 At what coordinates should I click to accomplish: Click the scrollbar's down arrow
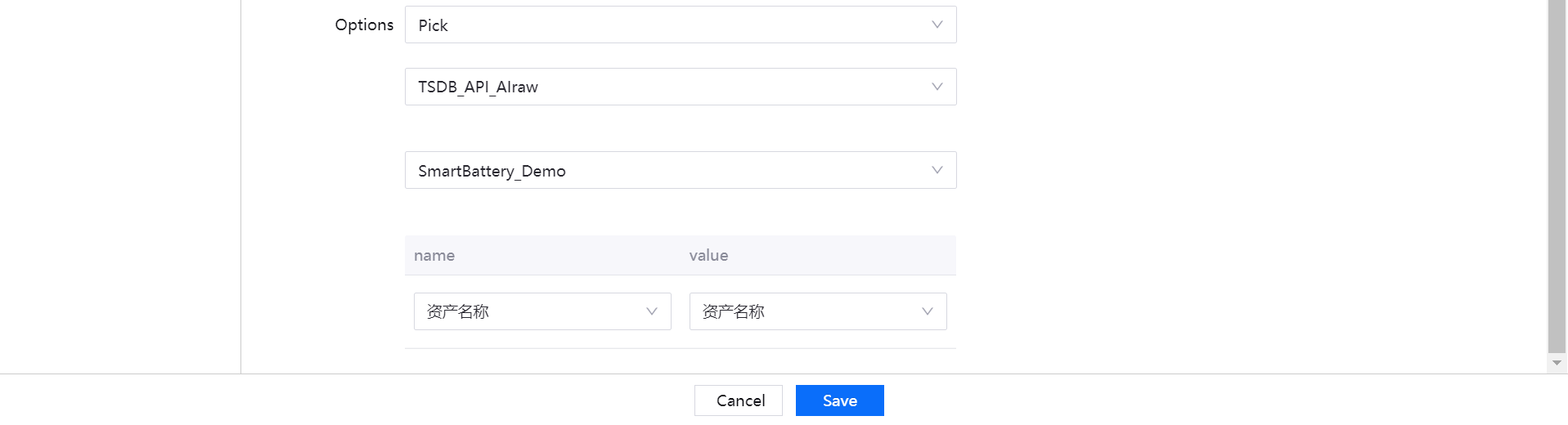1557,363
